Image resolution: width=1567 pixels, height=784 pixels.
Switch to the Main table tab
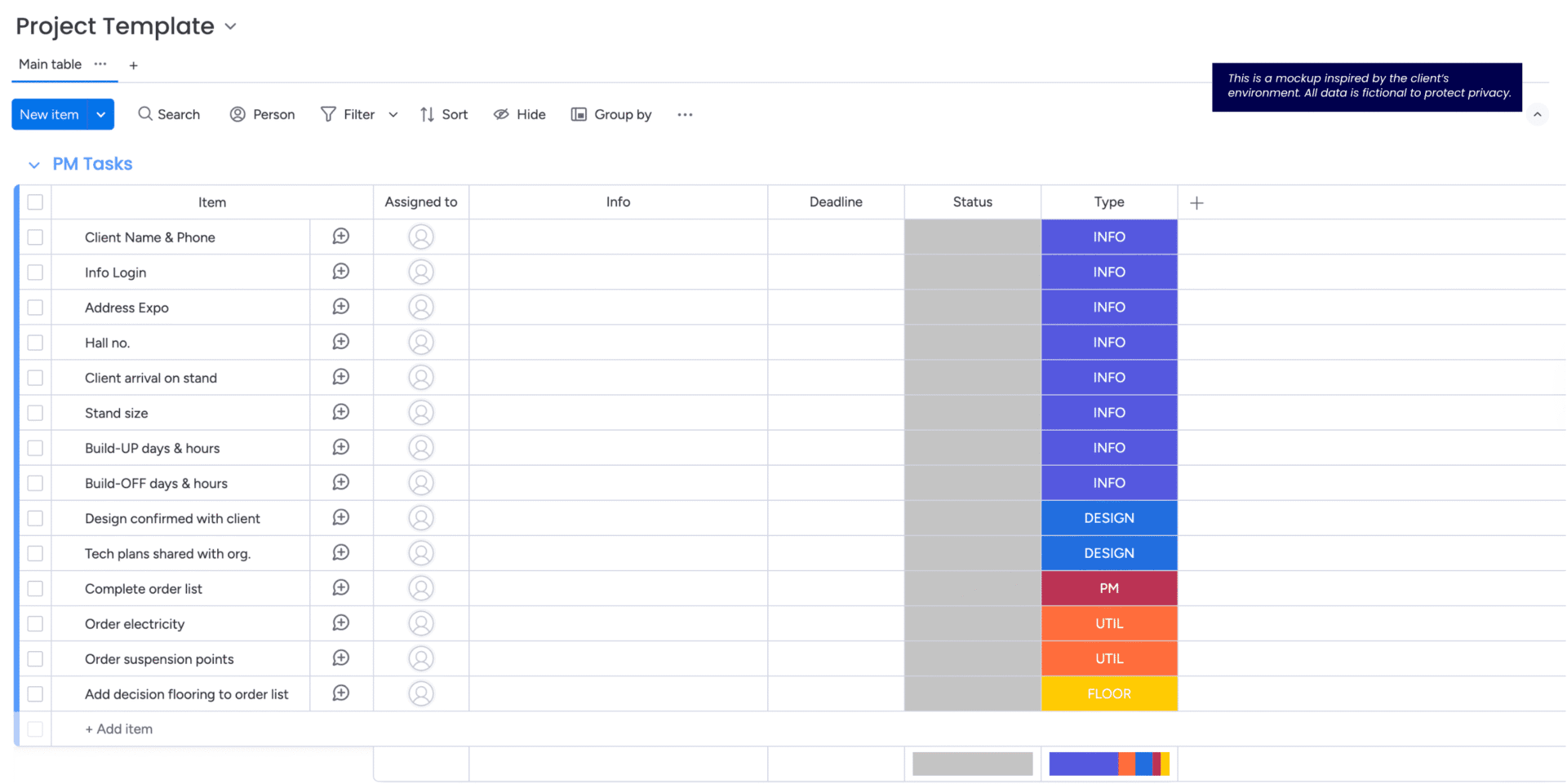(x=50, y=64)
